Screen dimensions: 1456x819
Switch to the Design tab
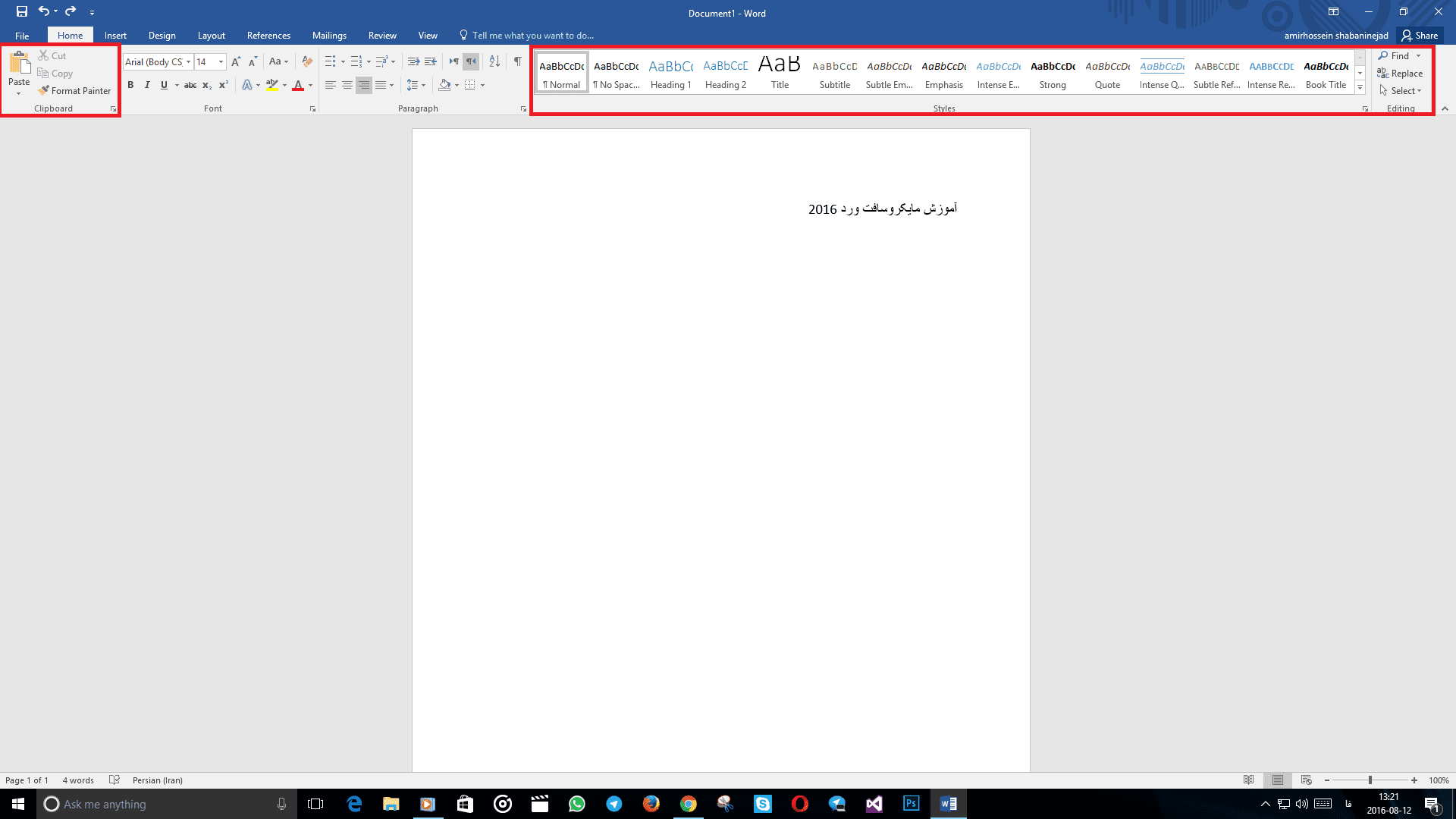coord(162,36)
